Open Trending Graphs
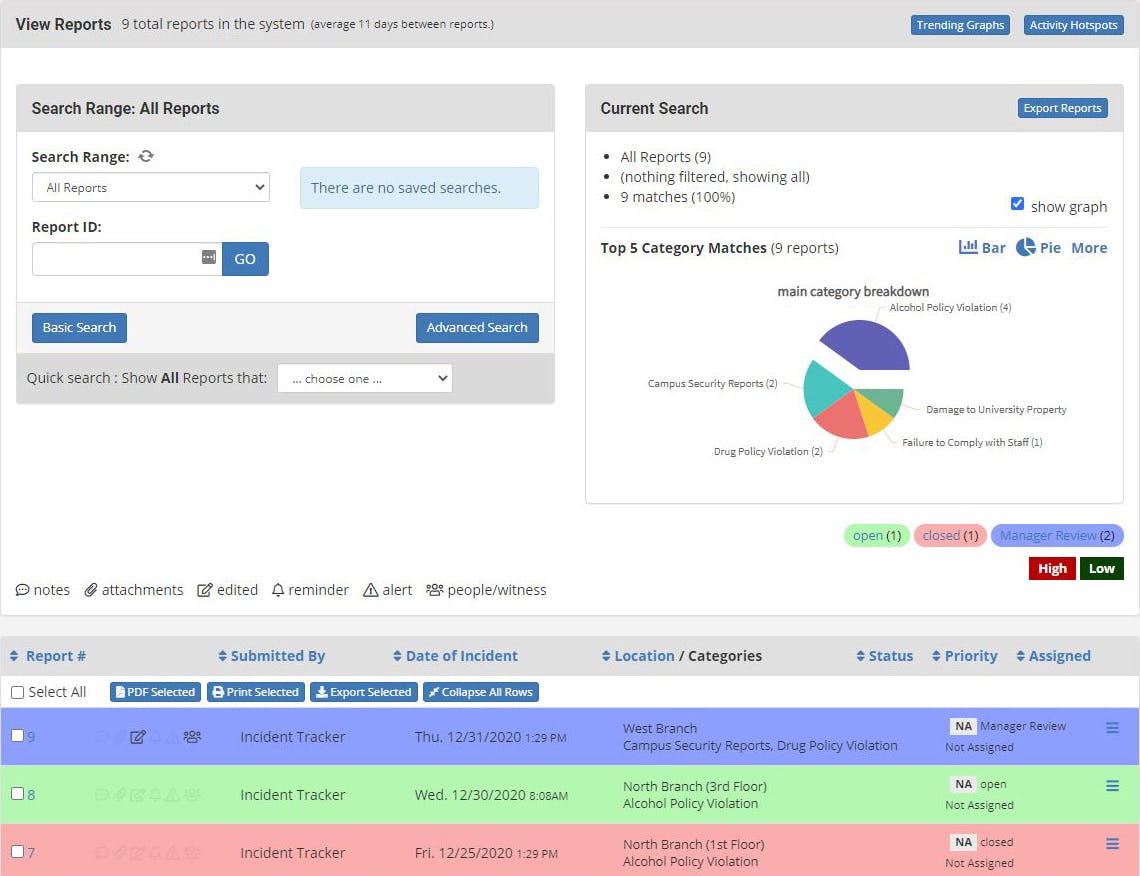Screen dimensions: 1140x876 960,25
